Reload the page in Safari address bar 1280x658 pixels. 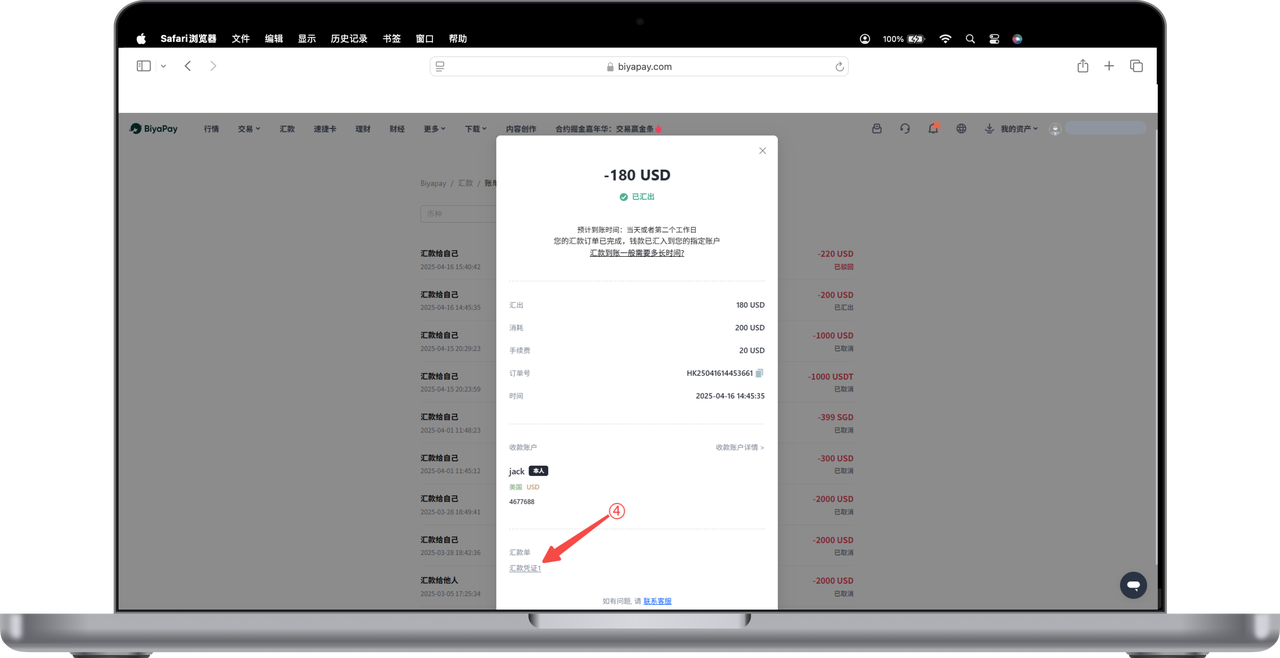[839, 67]
